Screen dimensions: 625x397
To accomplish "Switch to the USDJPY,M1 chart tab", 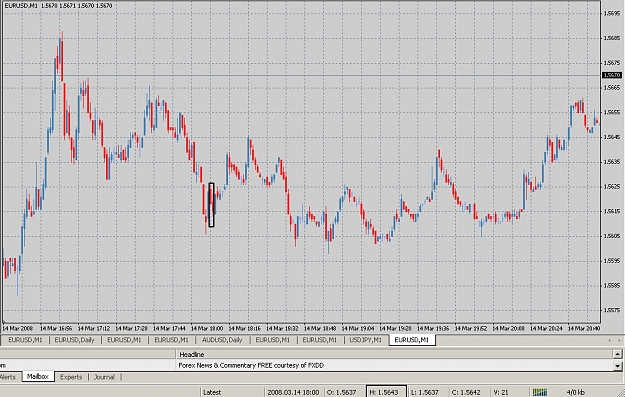I will click(365, 340).
